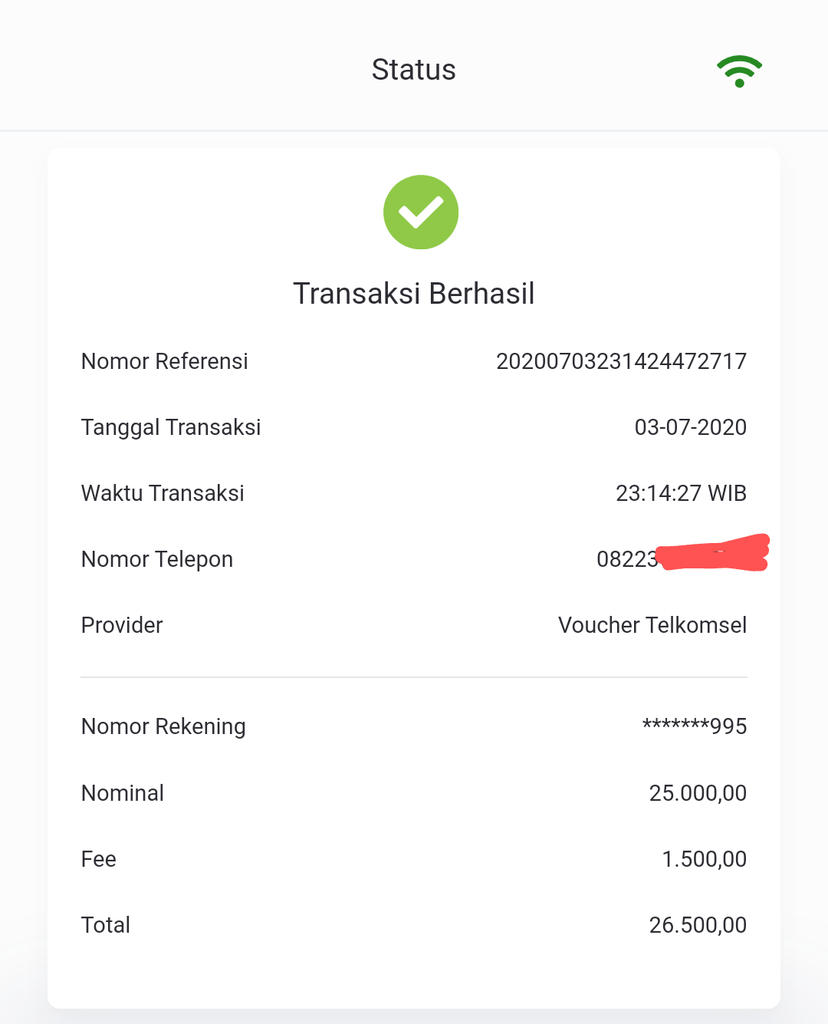
Task: Click the Nomor Rekening label
Action: 163,726
